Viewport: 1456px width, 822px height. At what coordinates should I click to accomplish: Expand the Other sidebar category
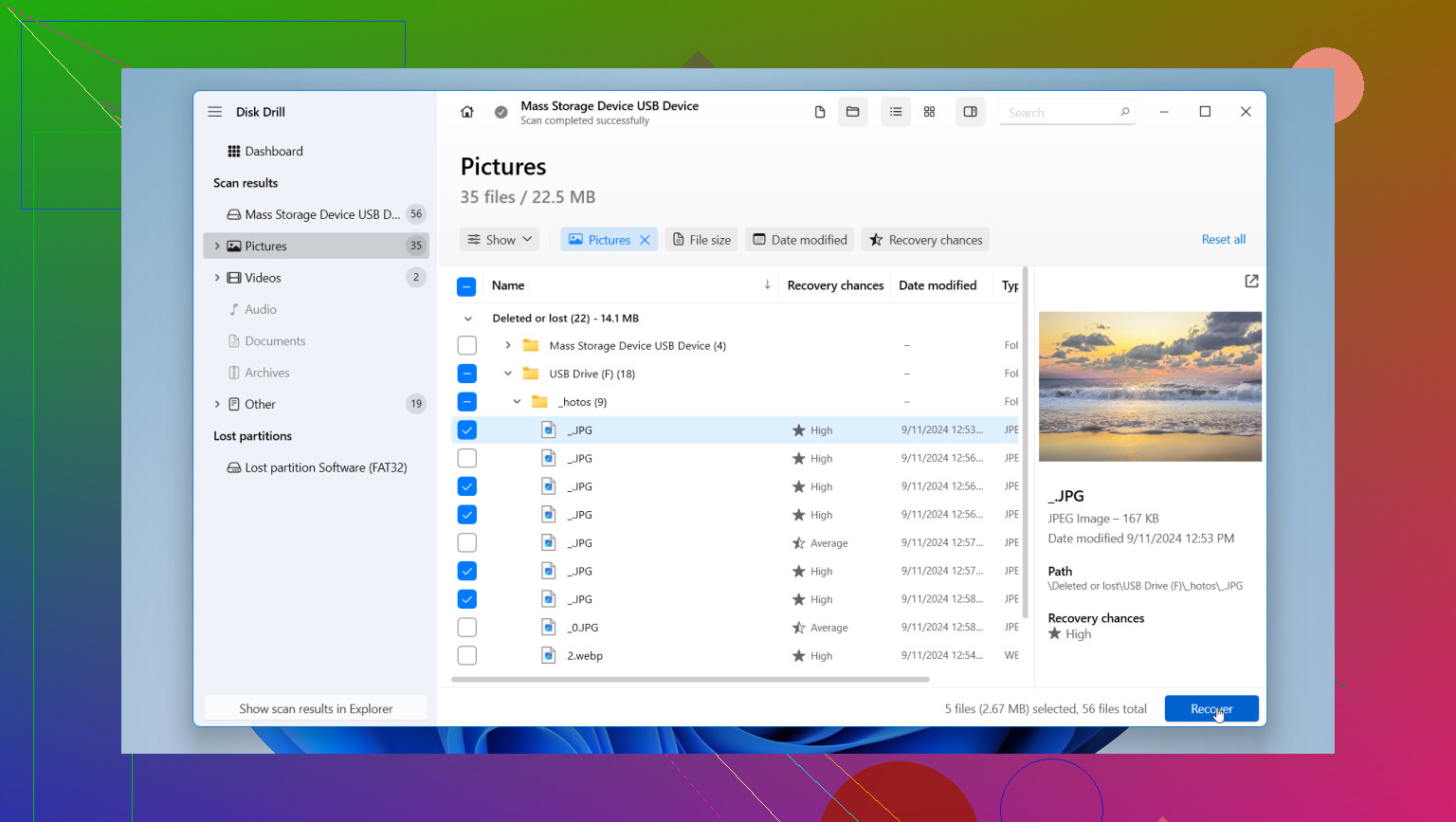217,404
